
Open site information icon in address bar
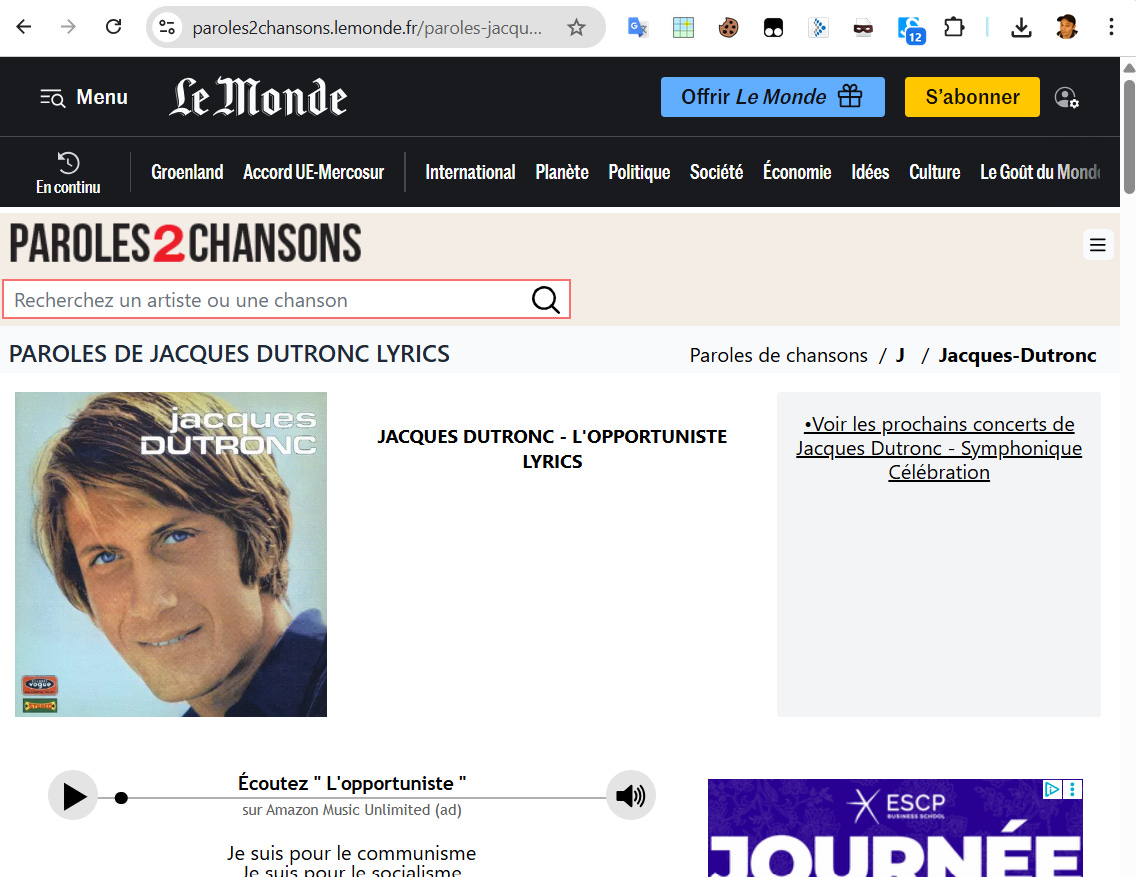point(167,28)
